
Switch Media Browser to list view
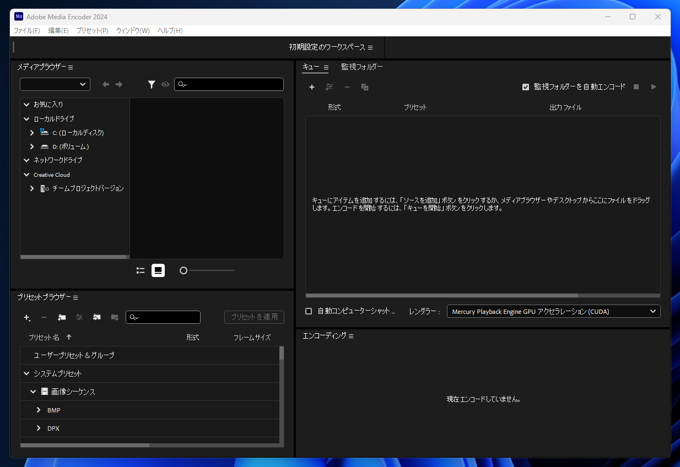(x=140, y=271)
